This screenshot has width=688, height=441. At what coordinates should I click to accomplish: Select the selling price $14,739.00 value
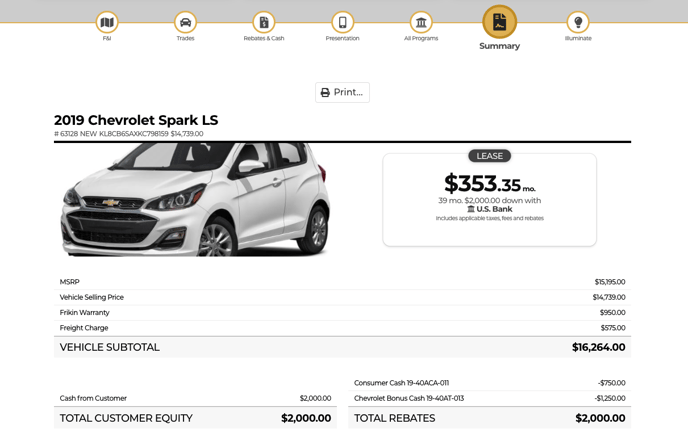(609, 297)
